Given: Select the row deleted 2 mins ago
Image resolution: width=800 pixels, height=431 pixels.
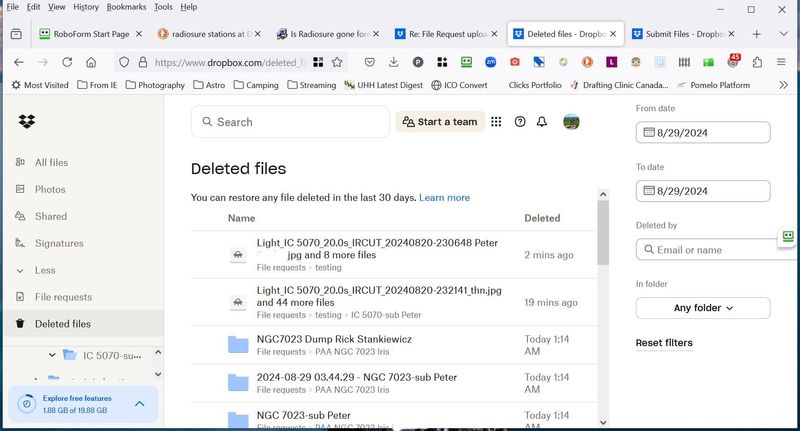Looking at the screenshot, I should click(394, 255).
